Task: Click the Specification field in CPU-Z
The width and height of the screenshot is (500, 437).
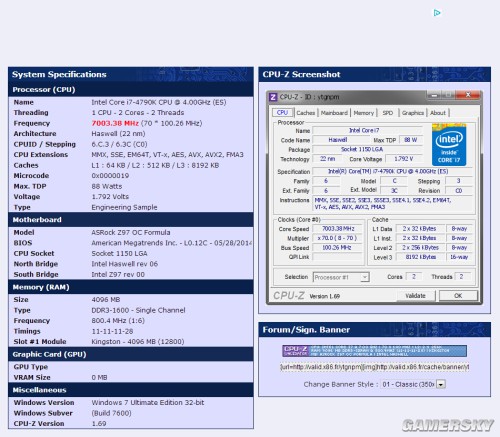Action: 392,171
